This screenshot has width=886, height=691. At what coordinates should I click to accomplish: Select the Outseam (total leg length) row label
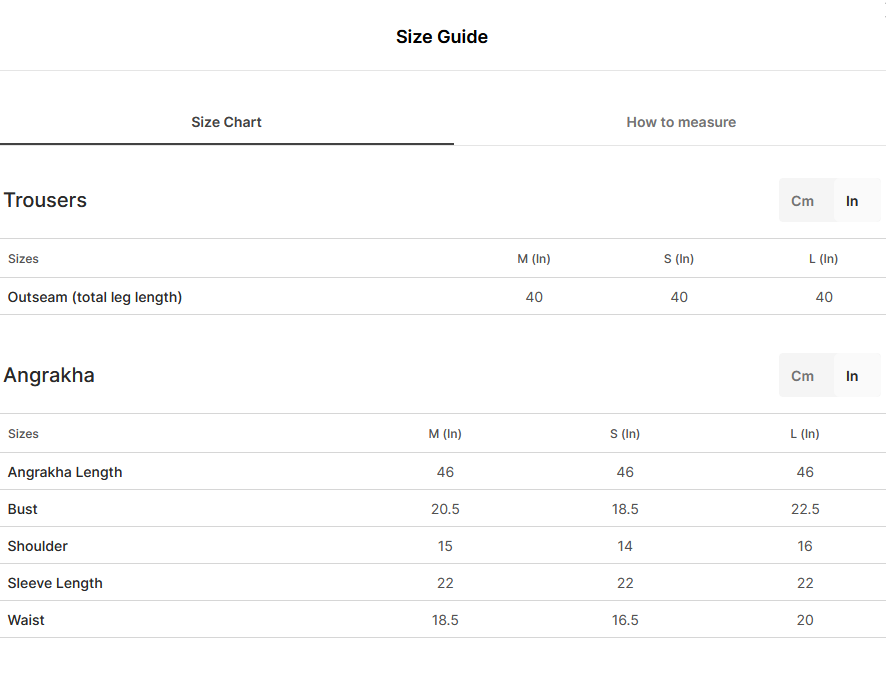tap(95, 297)
